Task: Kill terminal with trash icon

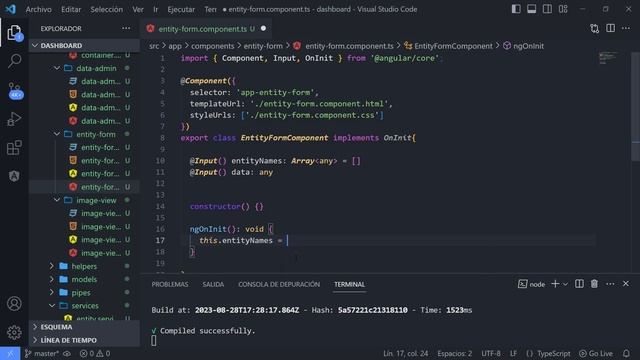Action: point(594,284)
